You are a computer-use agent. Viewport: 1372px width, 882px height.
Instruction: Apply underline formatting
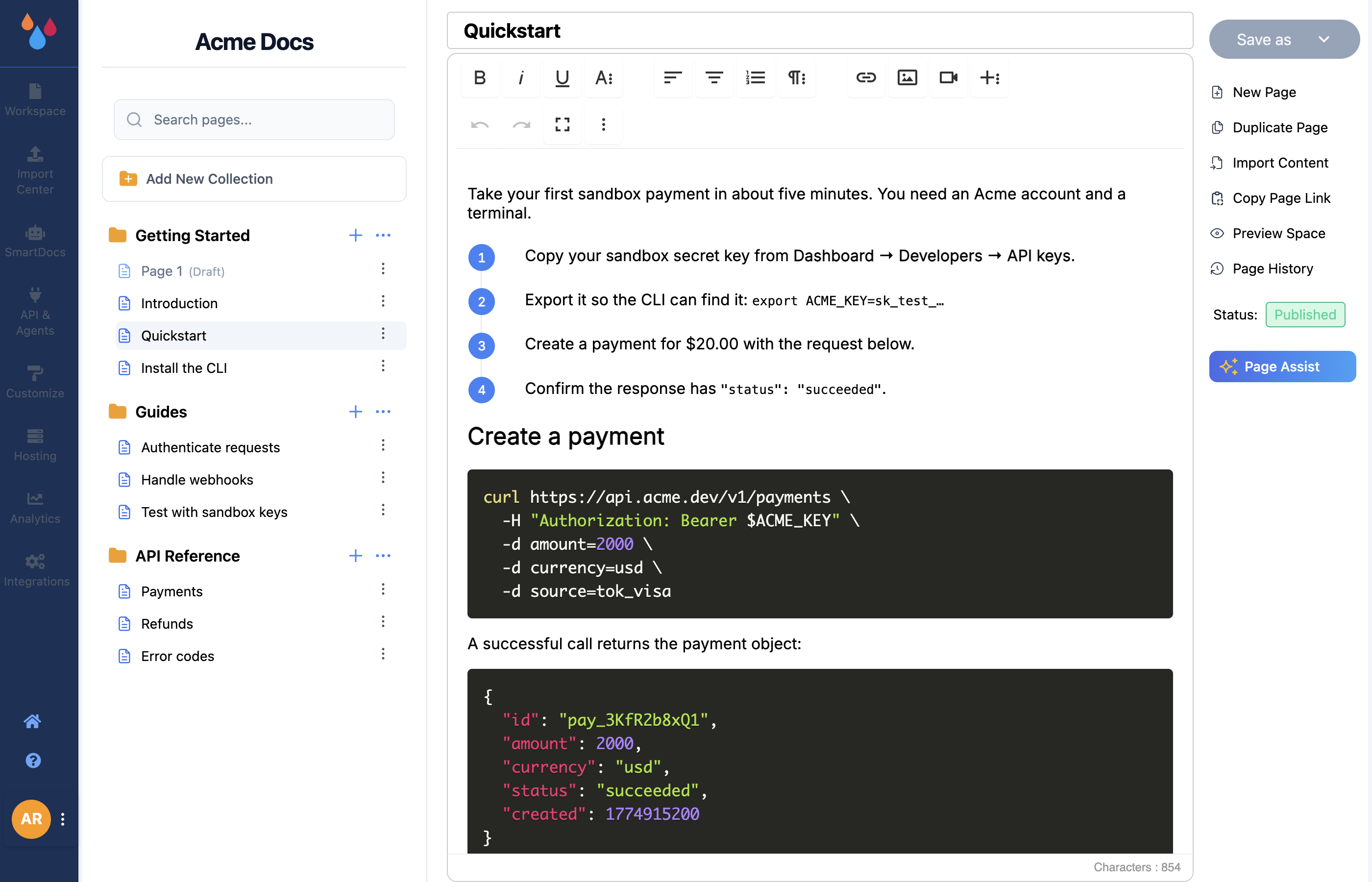point(563,77)
